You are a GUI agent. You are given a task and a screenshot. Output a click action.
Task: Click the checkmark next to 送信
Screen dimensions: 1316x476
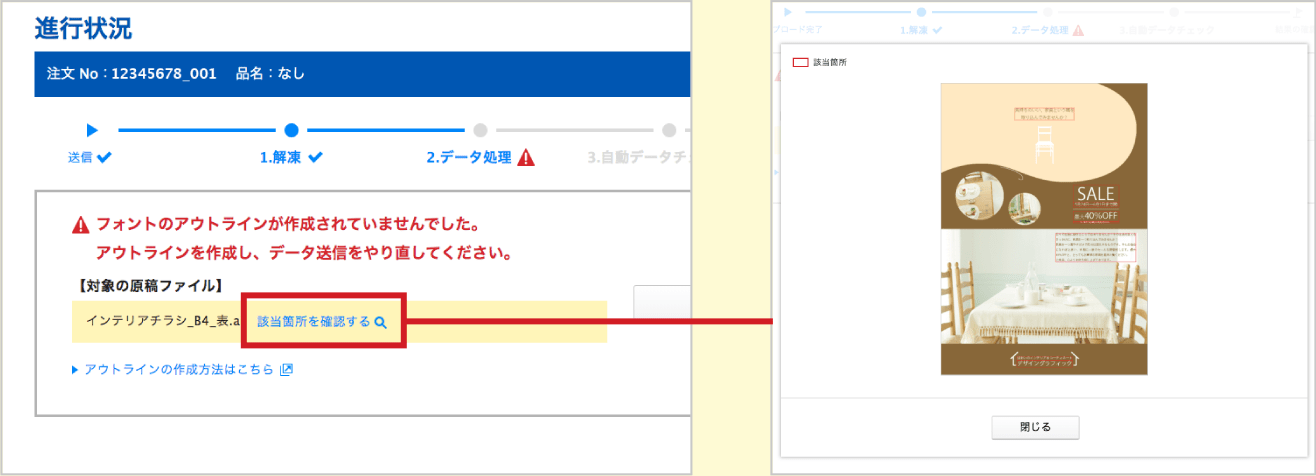105,158
